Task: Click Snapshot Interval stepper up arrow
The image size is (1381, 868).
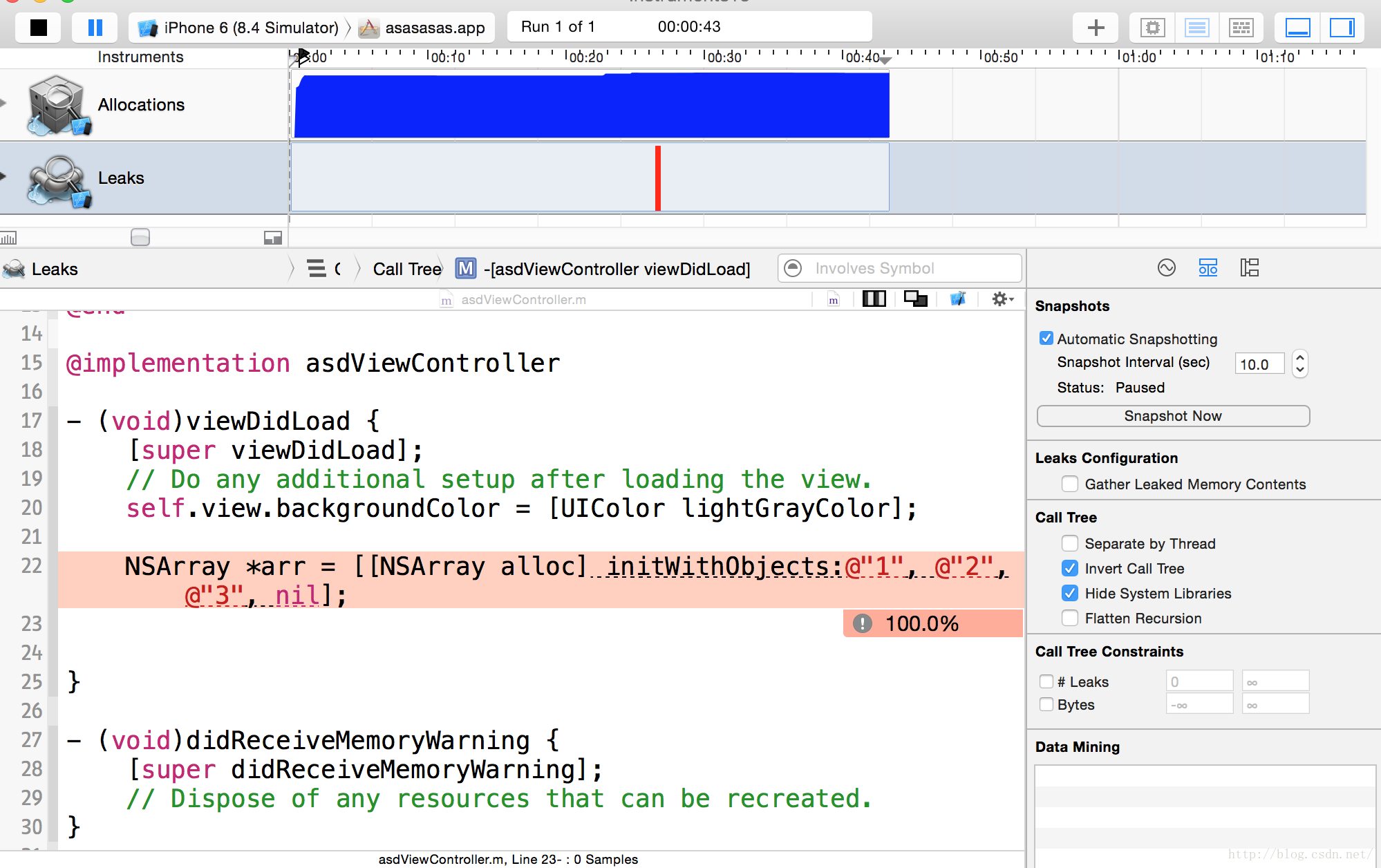Action: (x=1298, y=358)
